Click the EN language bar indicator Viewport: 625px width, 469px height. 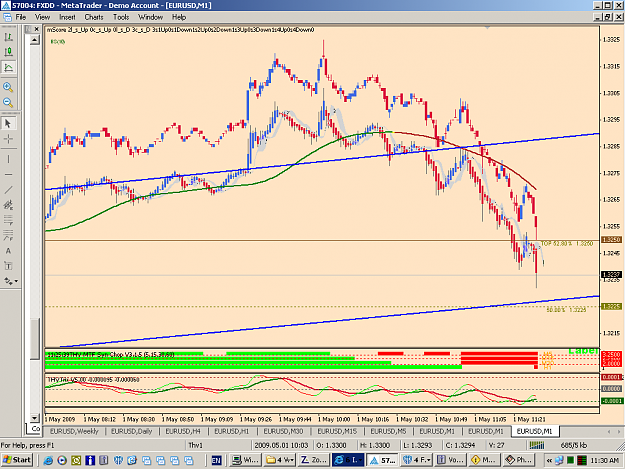pos(216,460)
